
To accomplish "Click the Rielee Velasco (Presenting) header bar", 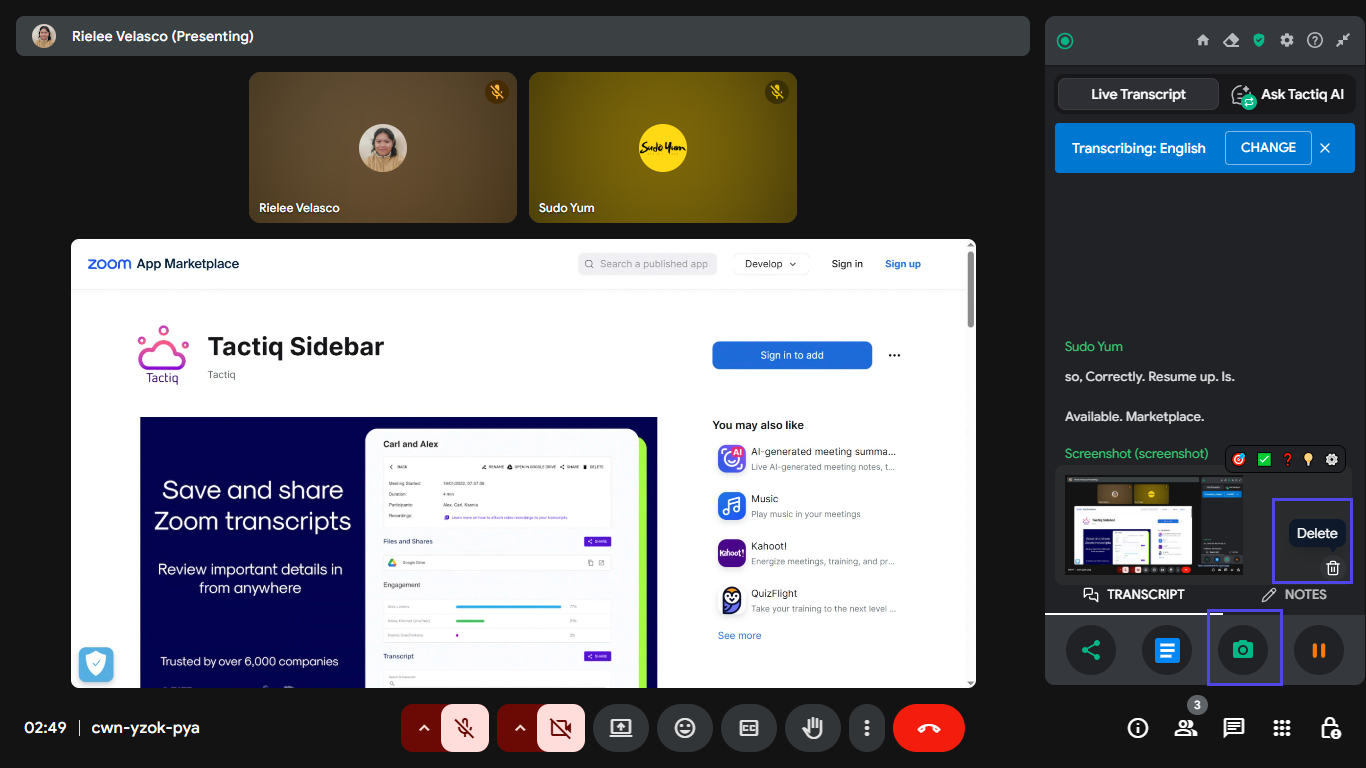I will (523, 36).
